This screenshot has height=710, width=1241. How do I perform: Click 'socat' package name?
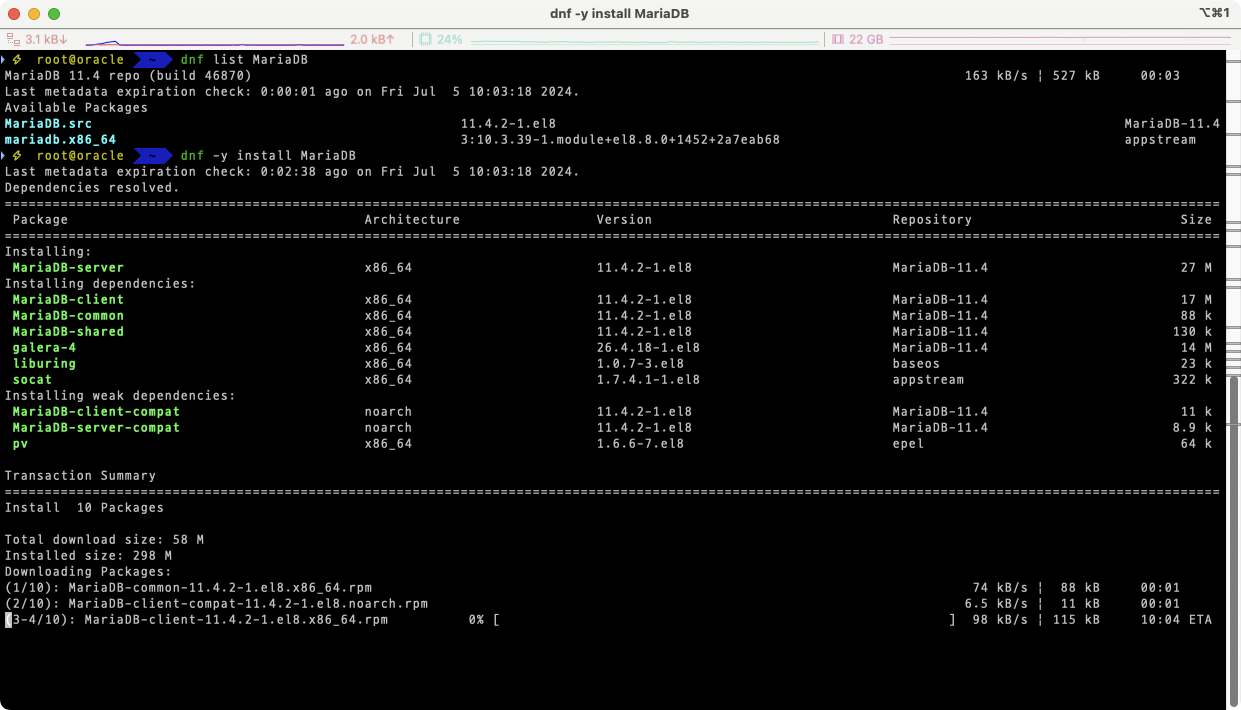click(32, 380)
